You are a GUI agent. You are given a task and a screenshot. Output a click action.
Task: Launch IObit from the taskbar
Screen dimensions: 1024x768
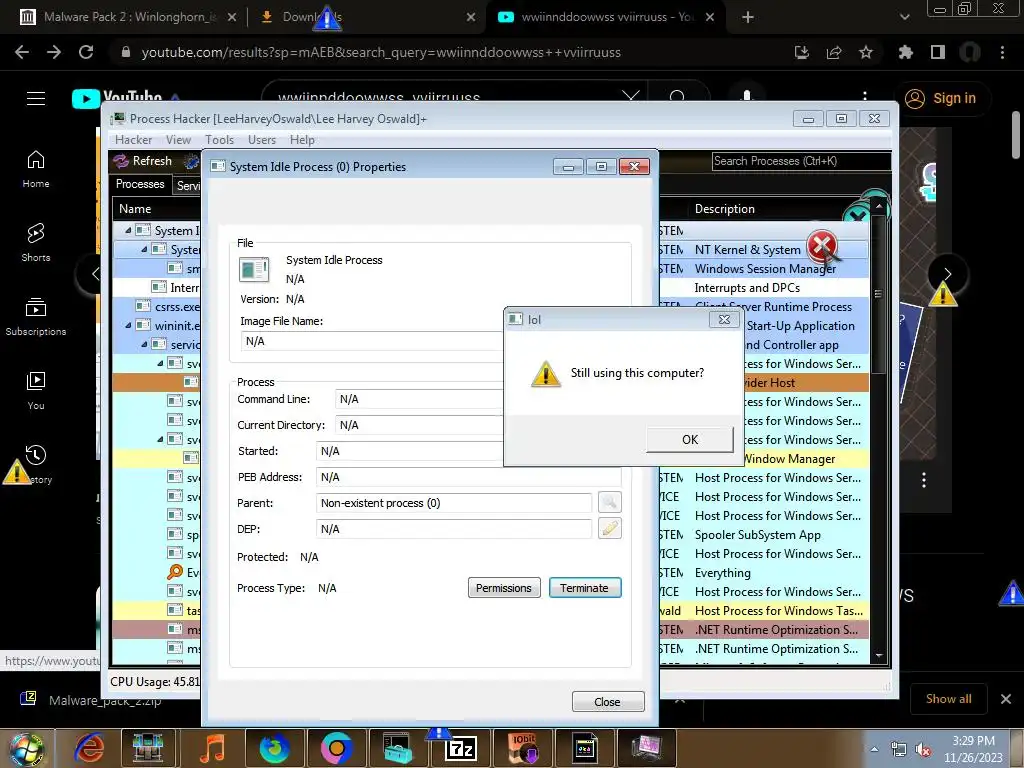523,748
